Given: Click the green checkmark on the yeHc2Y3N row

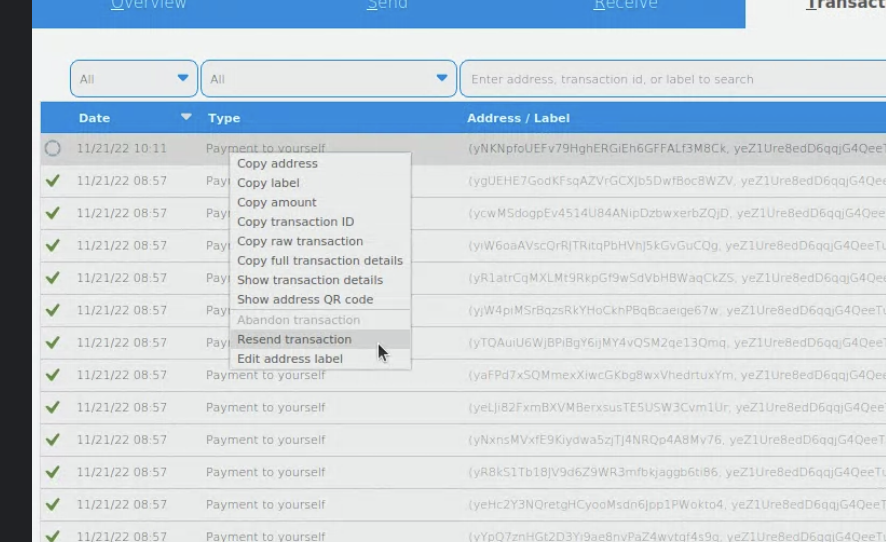Looking at the screenshot, I should tap(53, 504).
